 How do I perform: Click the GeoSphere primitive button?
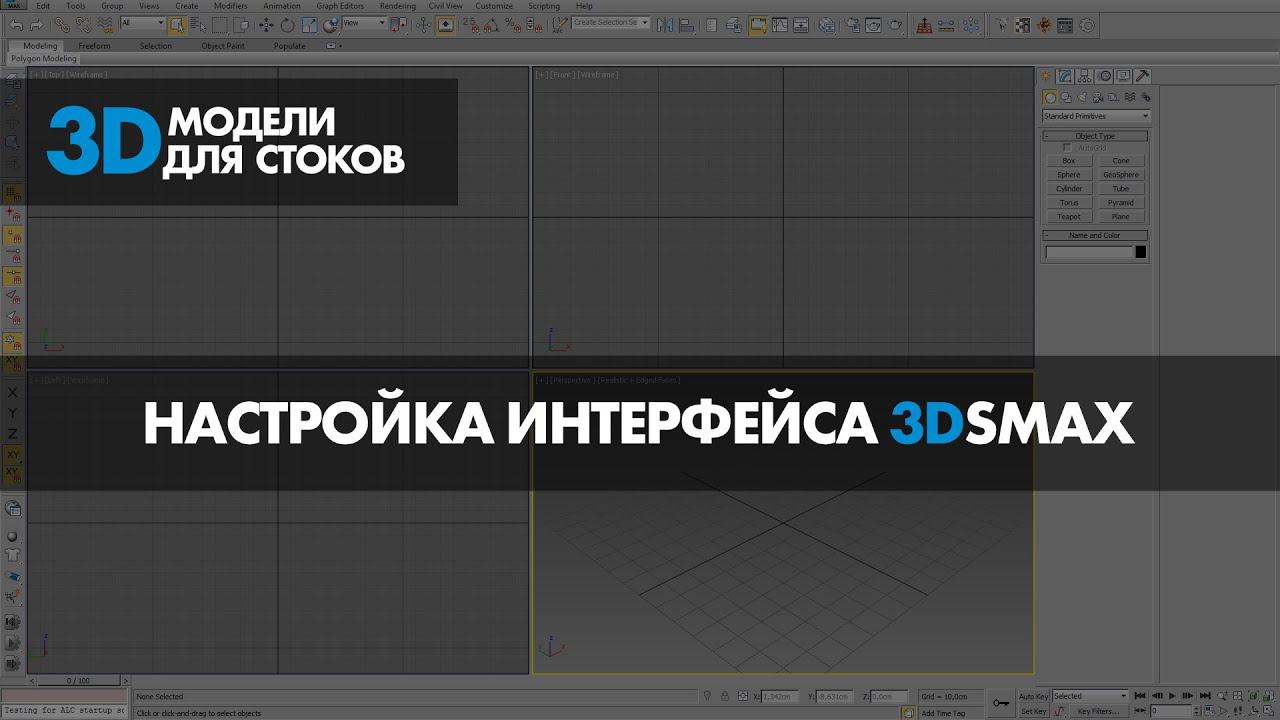click(x=1121, y=175)
